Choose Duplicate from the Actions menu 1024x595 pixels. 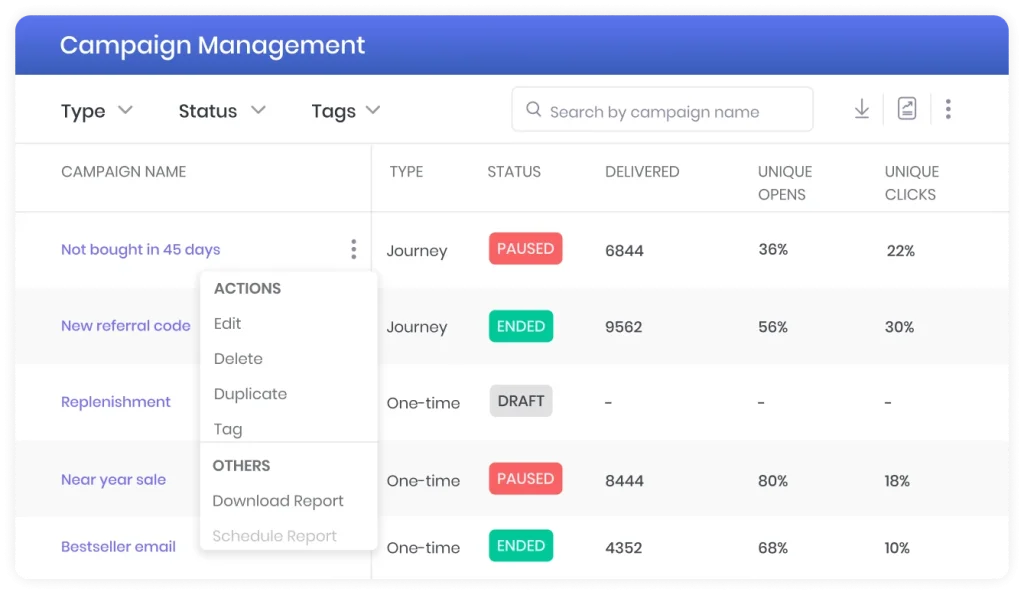pyautogui.click(x=250, y=394)
